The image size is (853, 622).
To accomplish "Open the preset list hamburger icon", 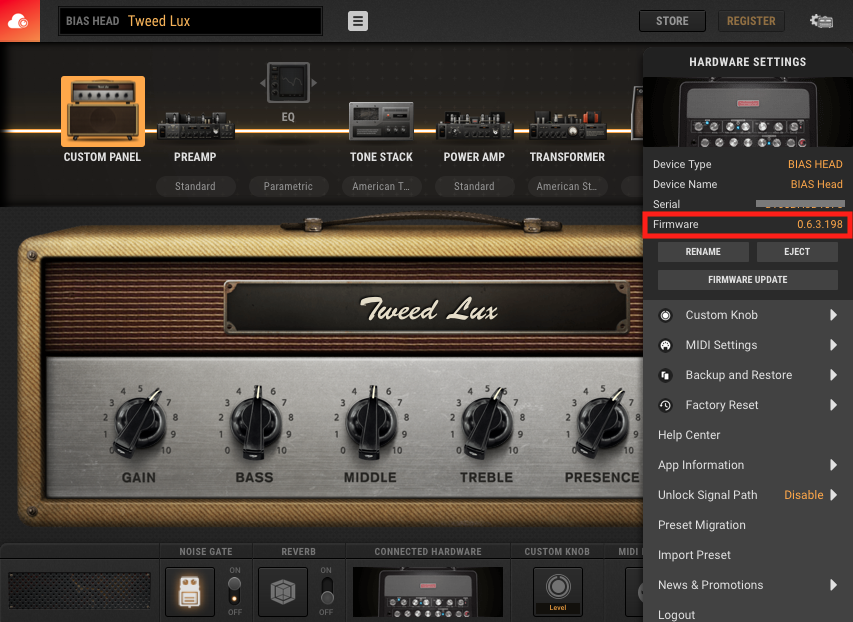I will click(358, 21).
